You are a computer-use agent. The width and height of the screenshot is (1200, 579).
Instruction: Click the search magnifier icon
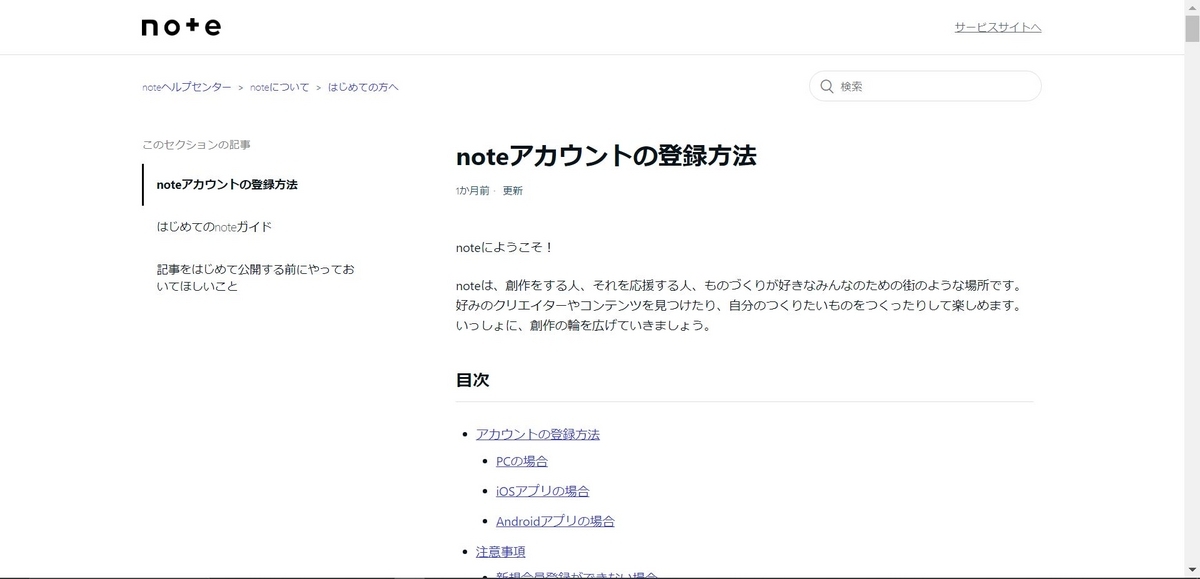tap(827, 86)
